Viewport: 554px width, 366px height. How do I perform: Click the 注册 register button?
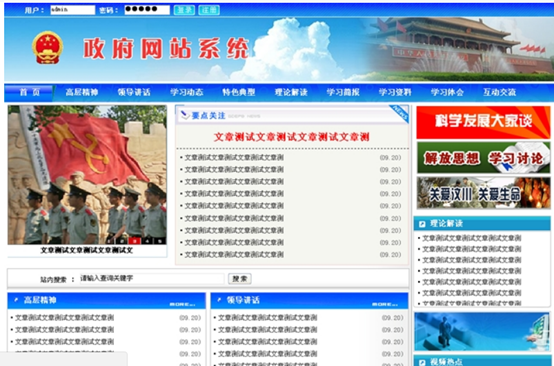click(x=209, y=10)
